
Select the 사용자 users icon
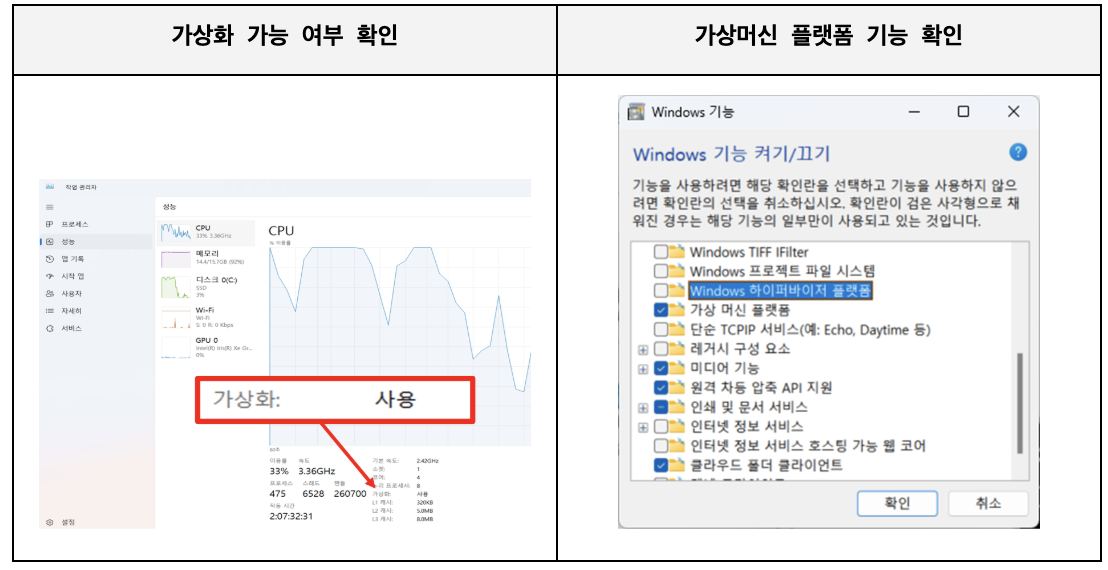(x=49, y=293)
